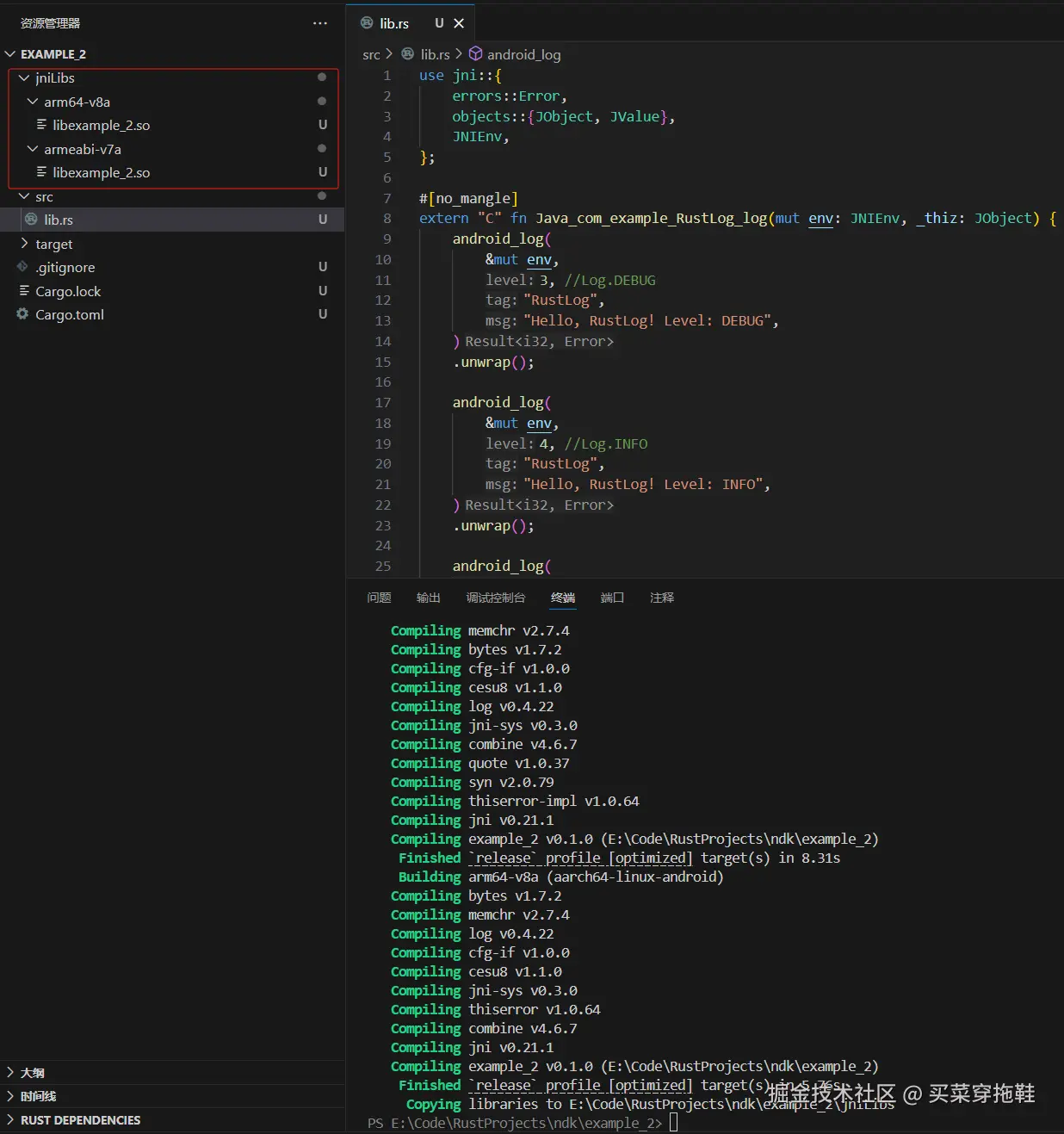Viewport: 1064px width, 1134px height.
Task: Open the 输出 output panel tab
Action: 428,598
